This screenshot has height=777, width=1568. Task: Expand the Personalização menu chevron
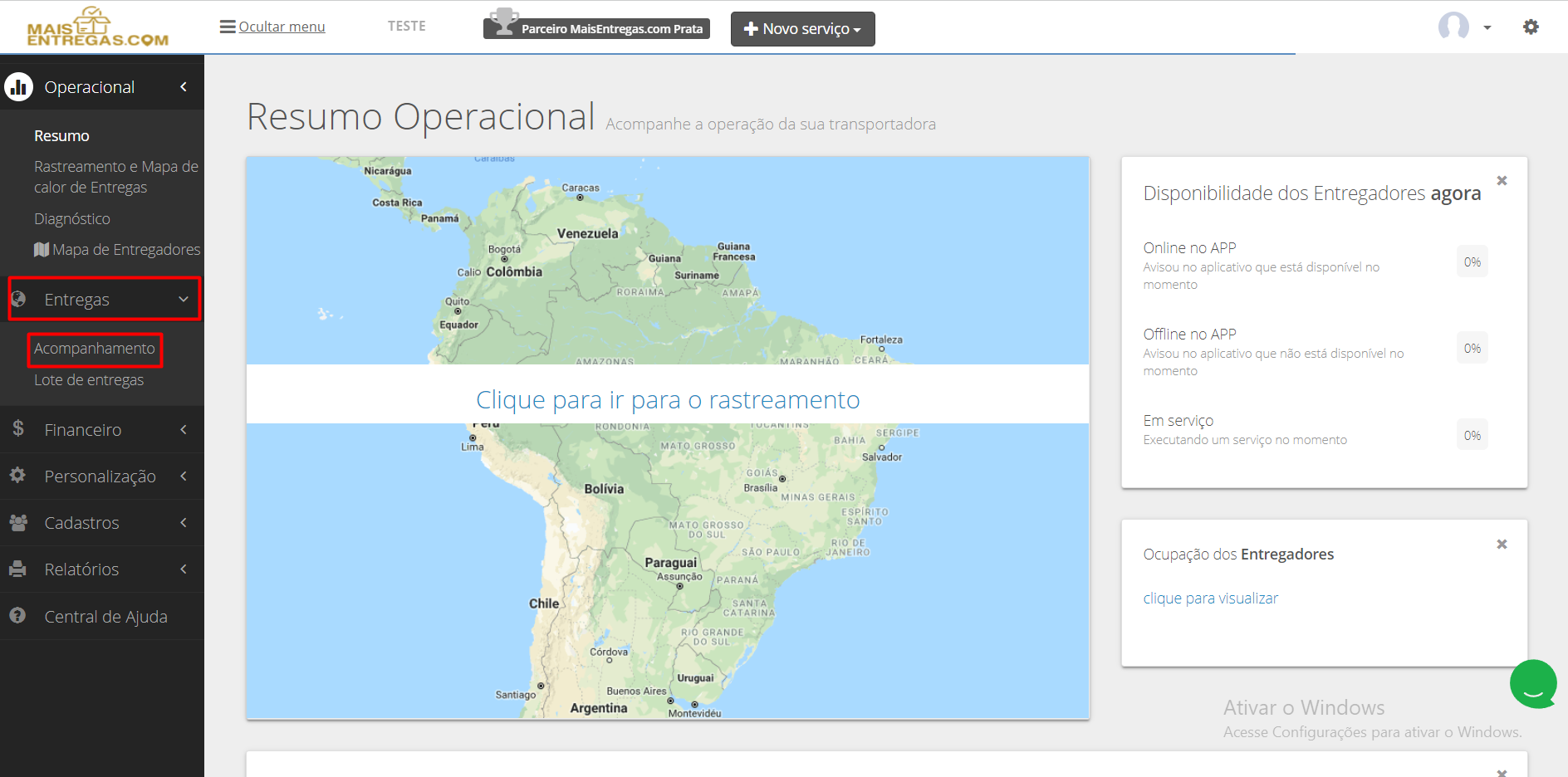pyautogui.click(x=184, y=476)
